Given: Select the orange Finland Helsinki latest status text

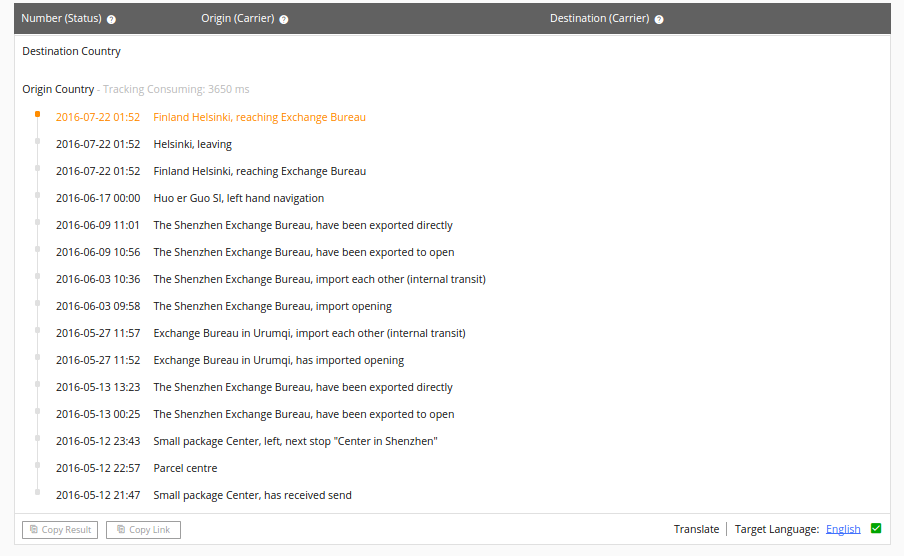Looking at the screenshot, I should (259, 117).
